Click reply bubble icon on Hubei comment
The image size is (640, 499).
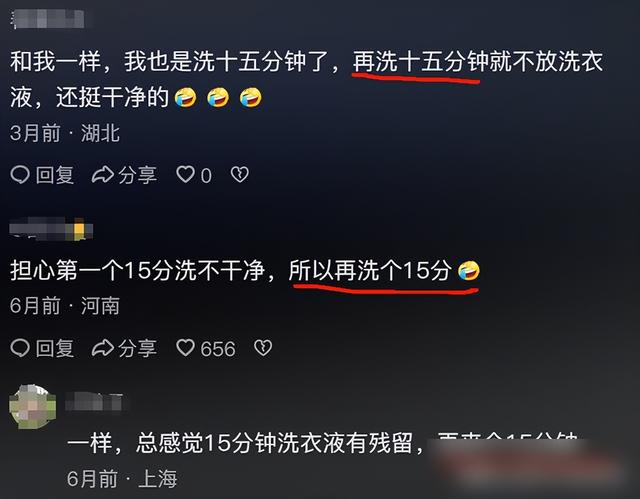[20, 175]
